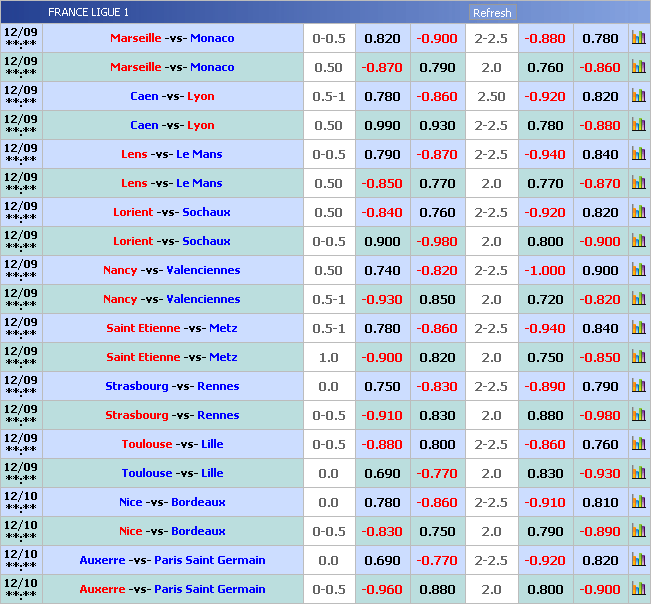The width and height of the screenshot is (651, 604).
Task: Click chart icon in Nice-Bordeaux 0.0 handicap row
Action: 638,502
